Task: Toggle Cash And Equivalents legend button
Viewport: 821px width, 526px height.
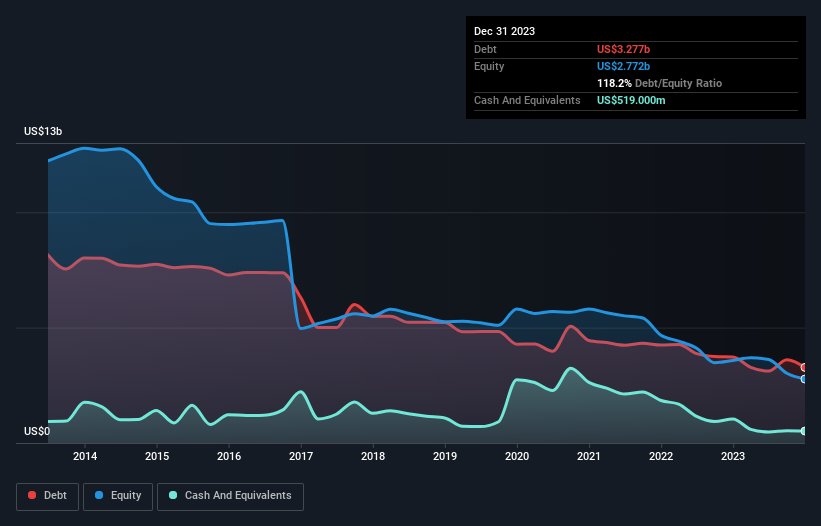Action: pos(230,496)
